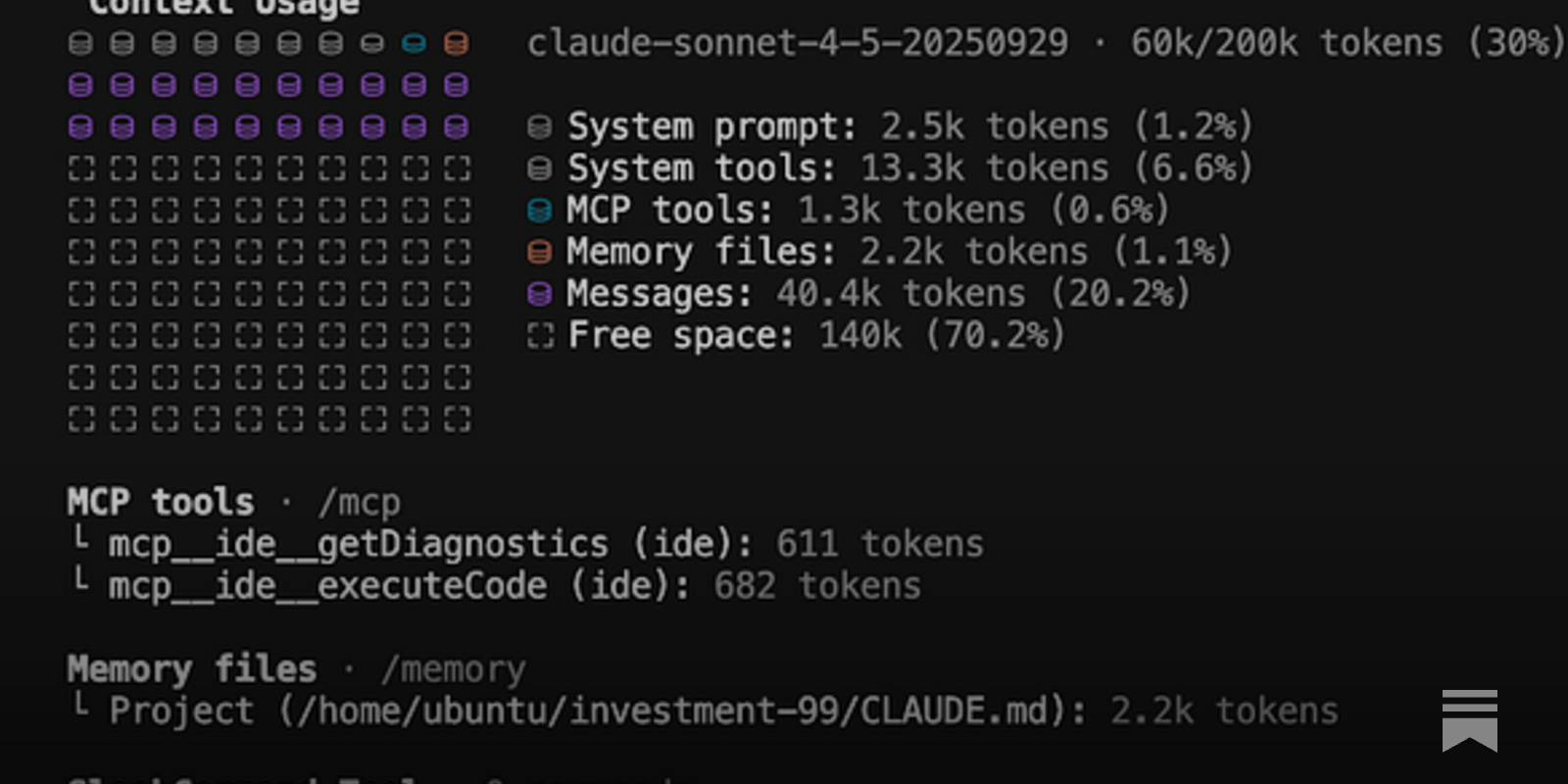Click the System tools legend icon

click(539, 169)
